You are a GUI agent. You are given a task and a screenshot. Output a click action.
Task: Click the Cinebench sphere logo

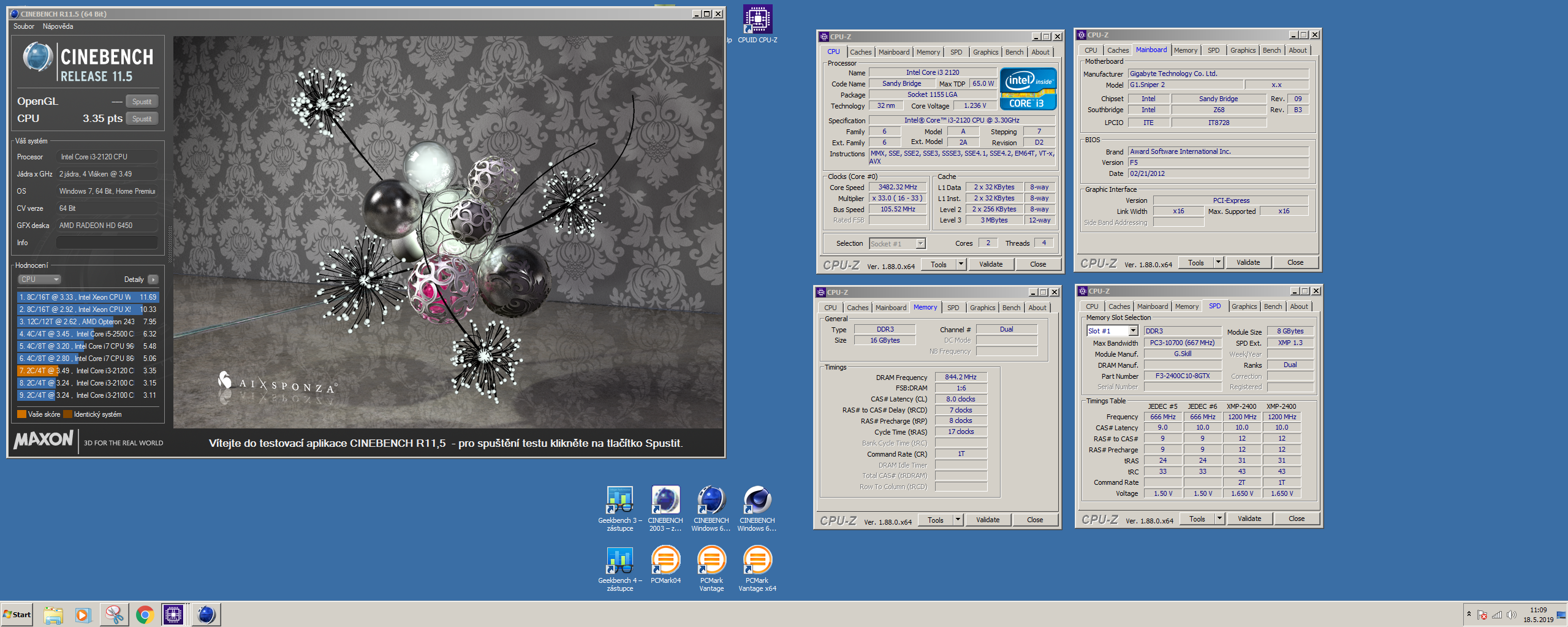[x=37, y=58]
